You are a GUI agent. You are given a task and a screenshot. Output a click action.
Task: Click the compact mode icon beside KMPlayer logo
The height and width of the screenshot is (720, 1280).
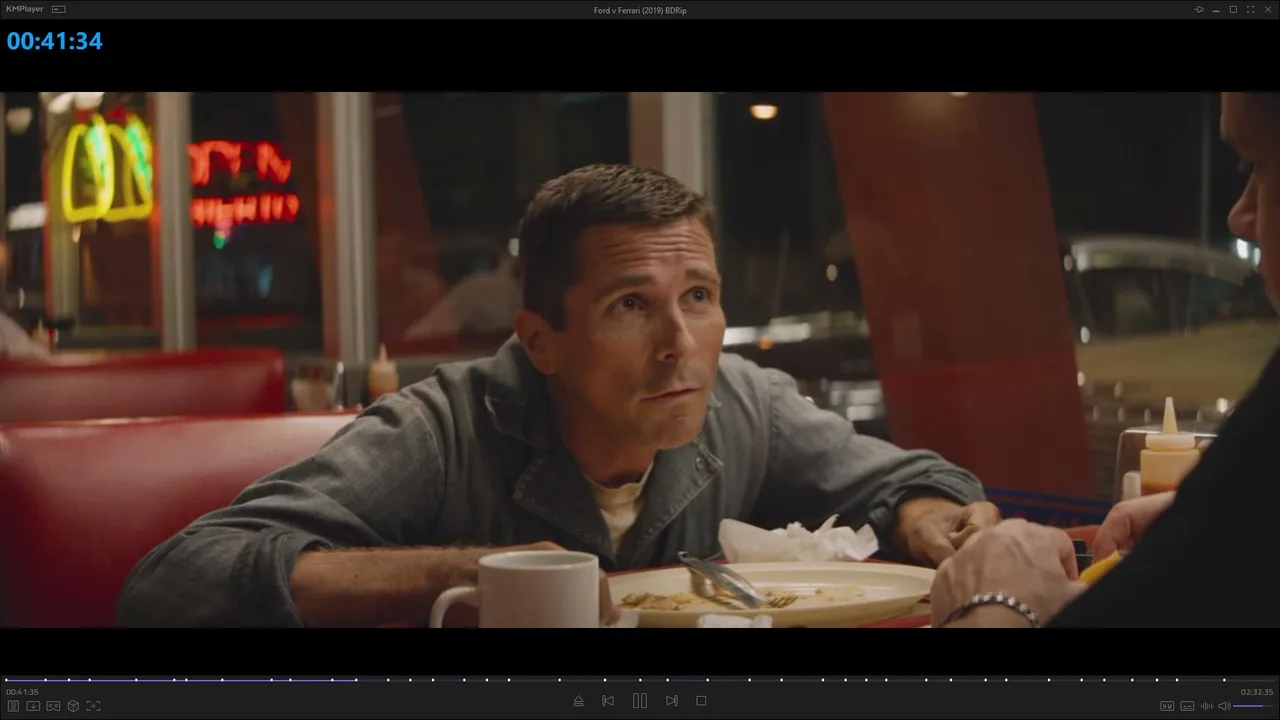click(58, 9)
